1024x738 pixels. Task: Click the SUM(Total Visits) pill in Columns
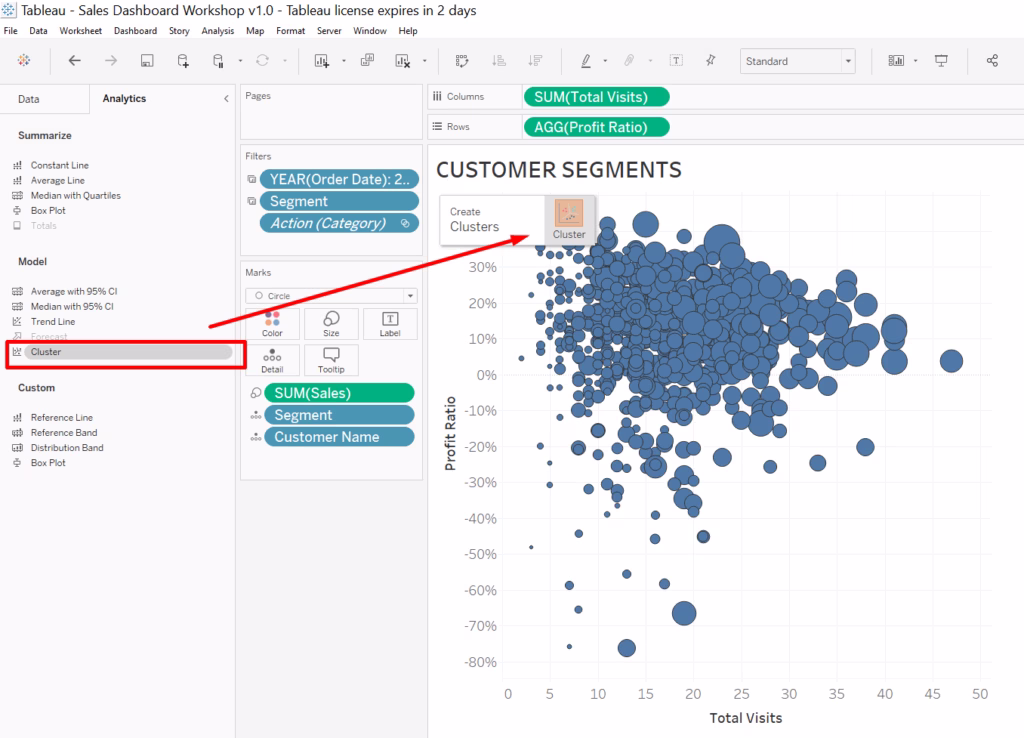point(596,97)
